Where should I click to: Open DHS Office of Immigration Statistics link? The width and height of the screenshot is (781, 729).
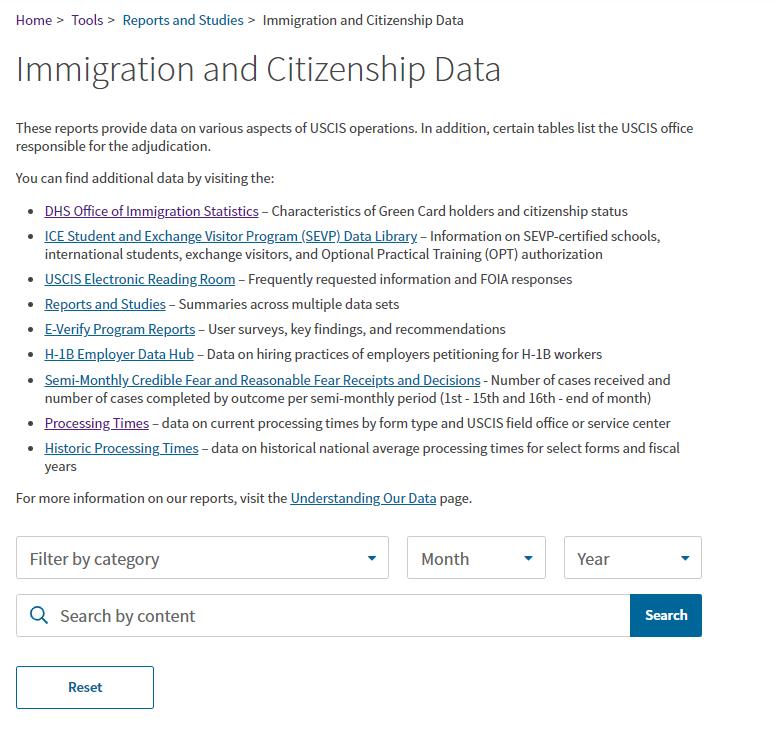151,211
